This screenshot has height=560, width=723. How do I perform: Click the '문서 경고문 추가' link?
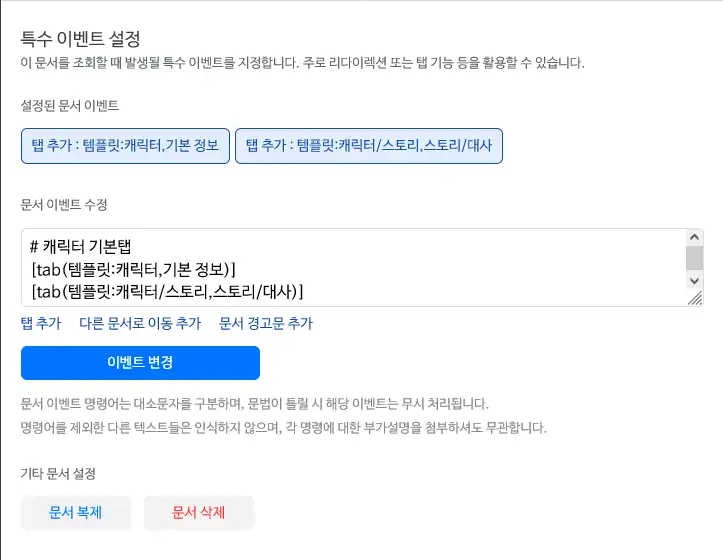pos(266,323)
